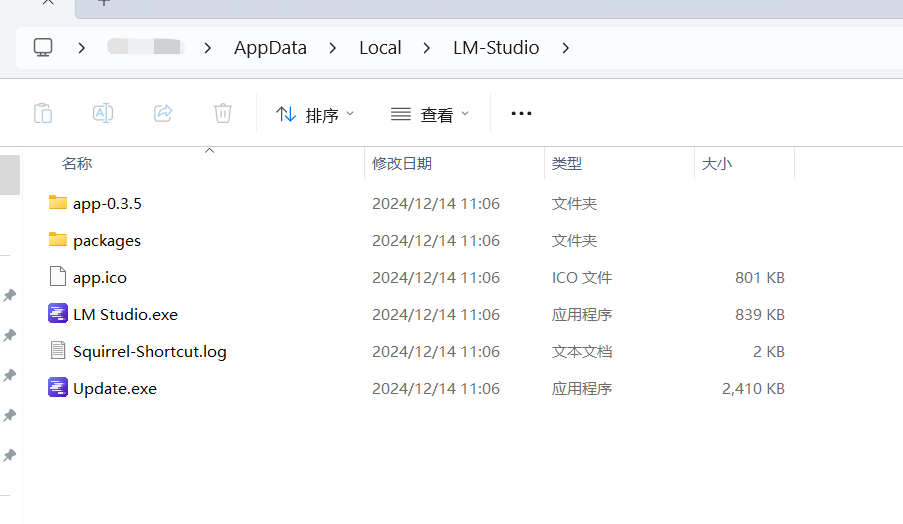Click the Paste clipboard toolbar icon
This screenshot has width=903, height=524.
[43, 113]
